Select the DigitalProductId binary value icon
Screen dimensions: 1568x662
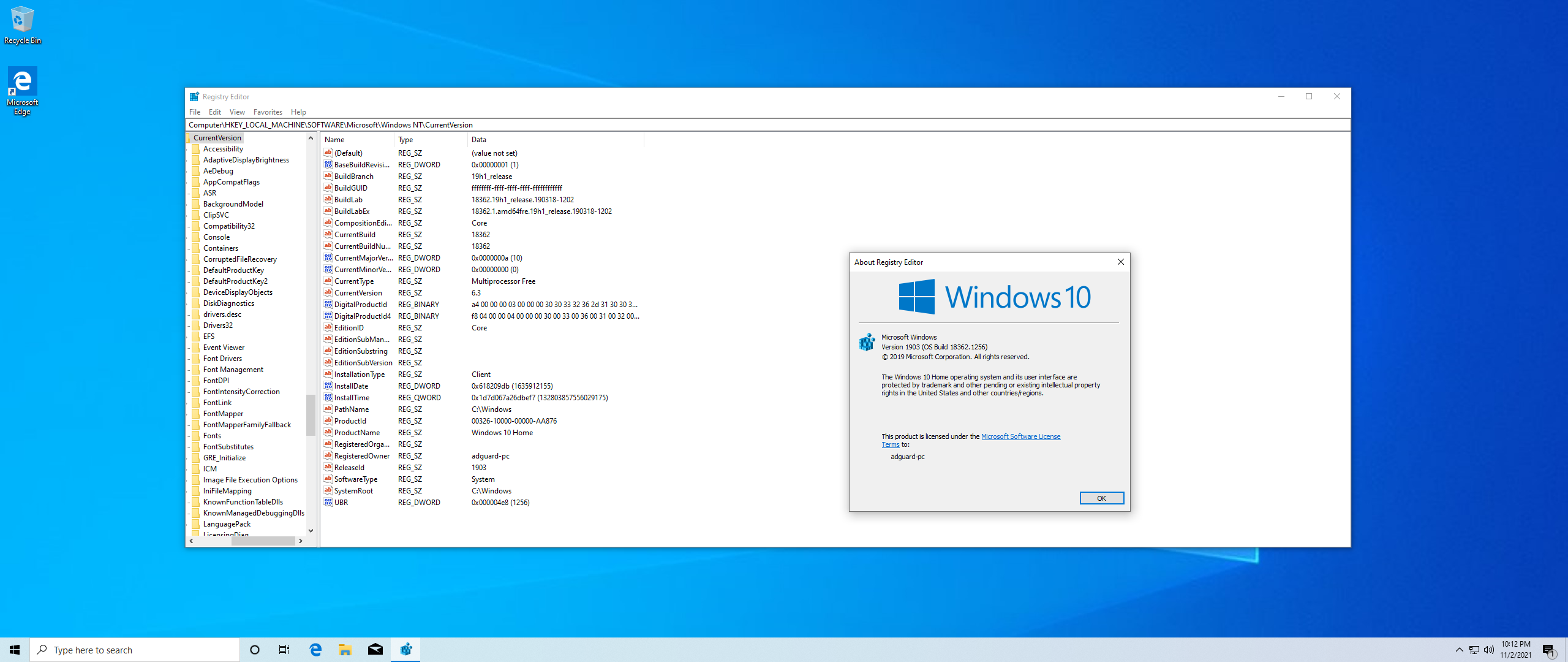pyautogui.click(x=328, y=304)
